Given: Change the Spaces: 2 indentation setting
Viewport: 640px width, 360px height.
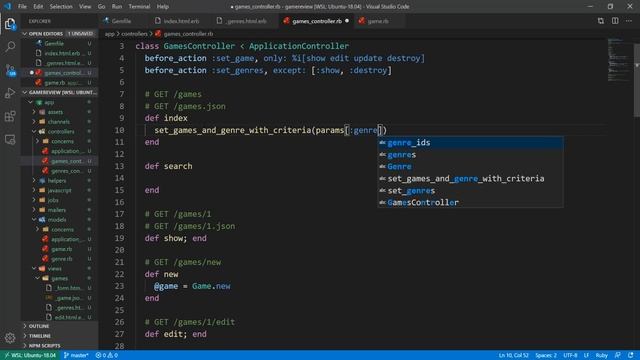Looking at the screenshot, I should [546, 355].
